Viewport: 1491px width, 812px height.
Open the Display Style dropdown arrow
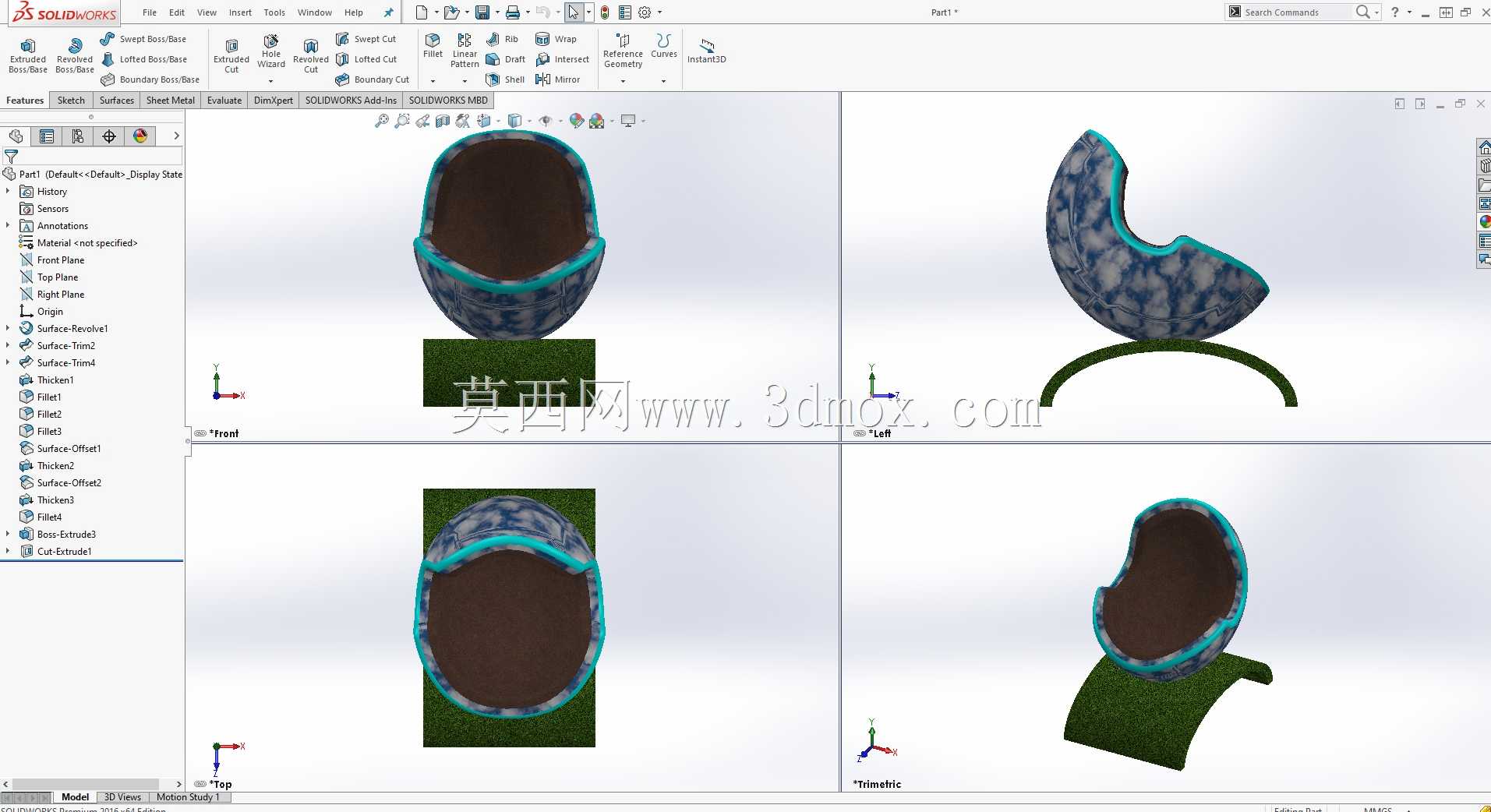529,121
